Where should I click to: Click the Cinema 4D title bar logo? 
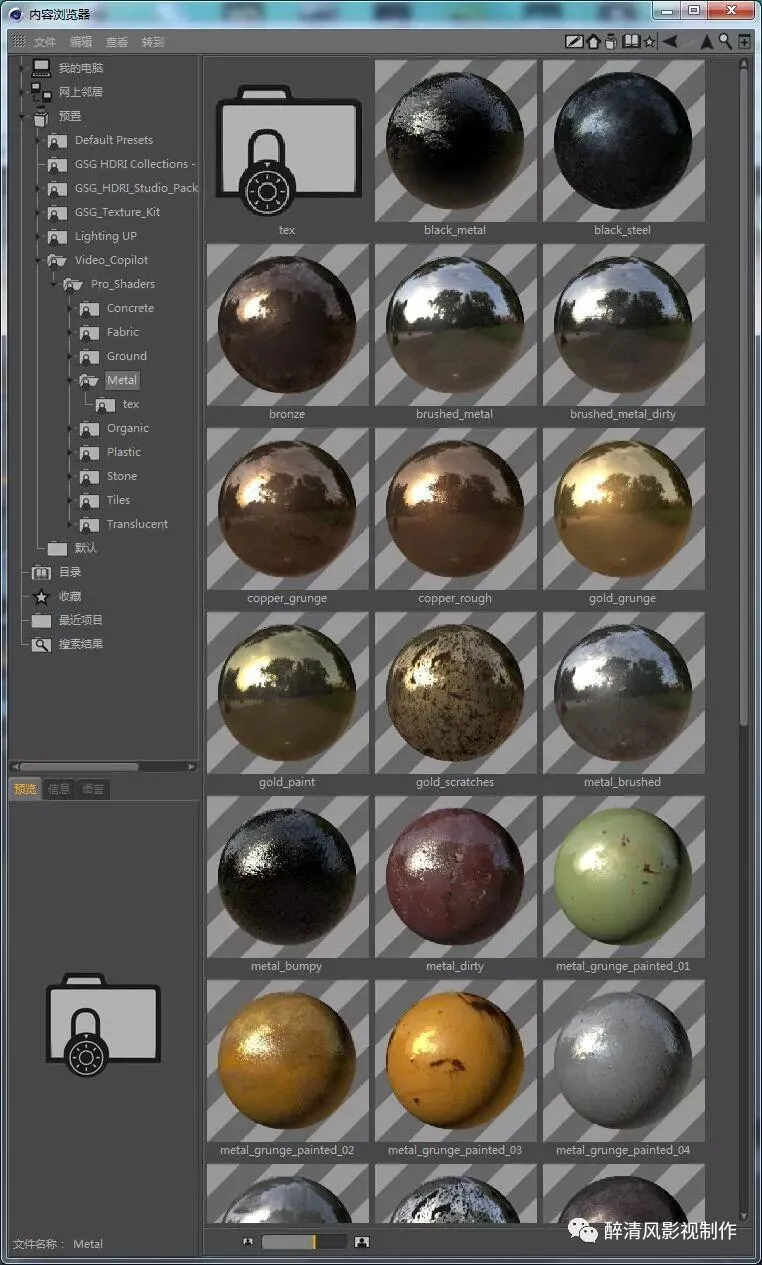(x=15, y=13)
